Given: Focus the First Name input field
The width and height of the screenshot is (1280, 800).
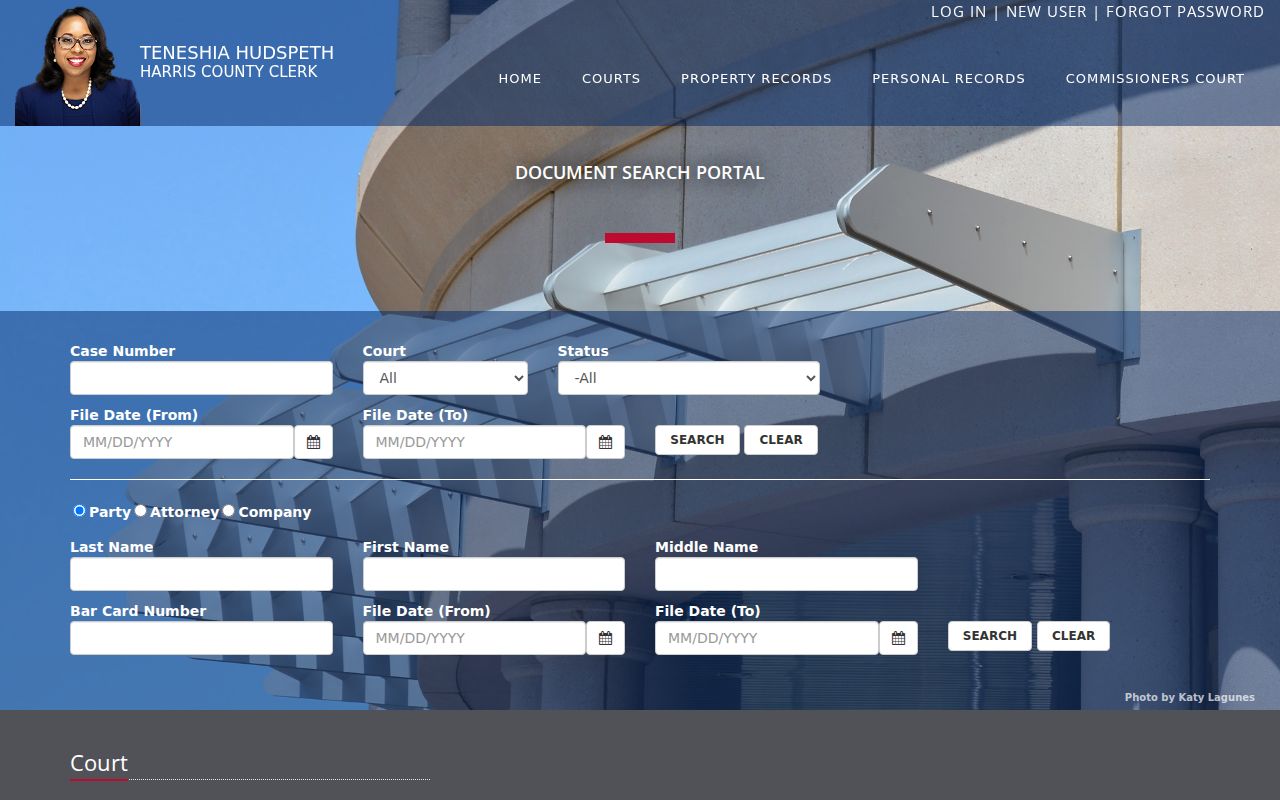Looking at the screenshot, I should tap(494, 574).
